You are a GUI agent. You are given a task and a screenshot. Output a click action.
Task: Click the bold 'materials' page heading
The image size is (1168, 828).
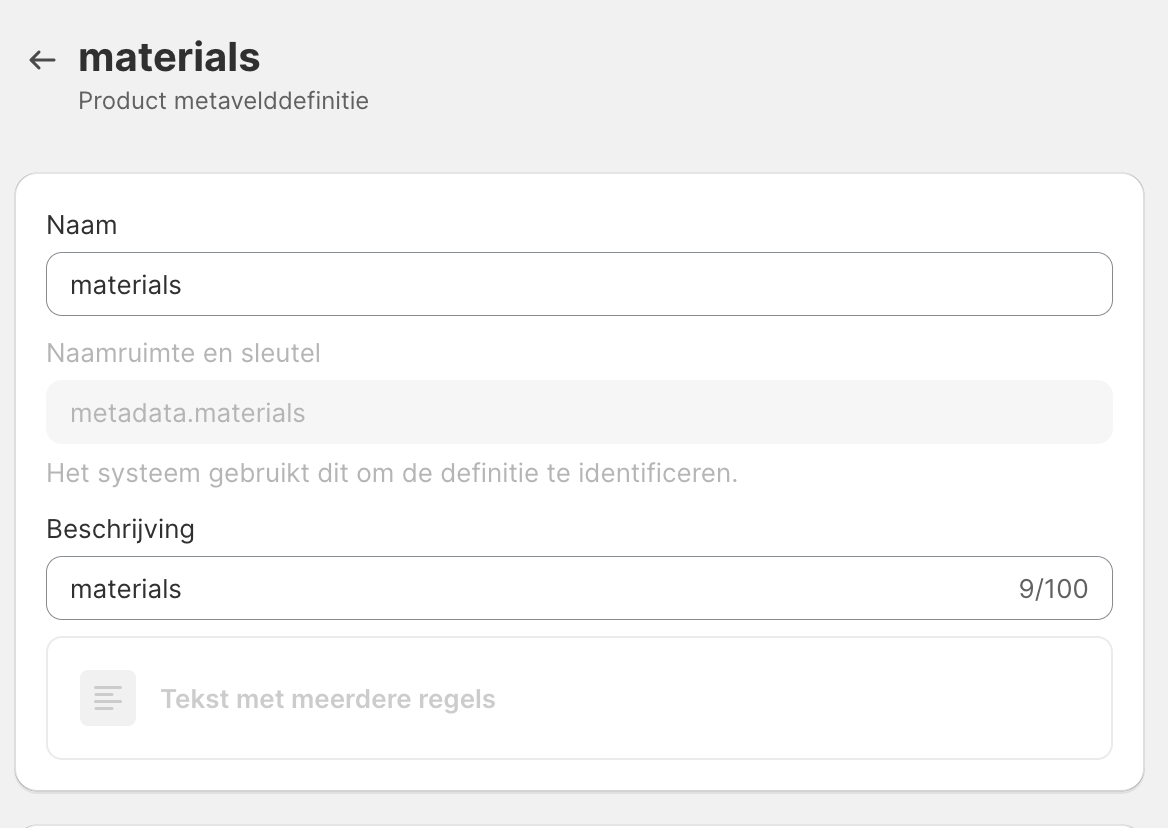(169, 57)
